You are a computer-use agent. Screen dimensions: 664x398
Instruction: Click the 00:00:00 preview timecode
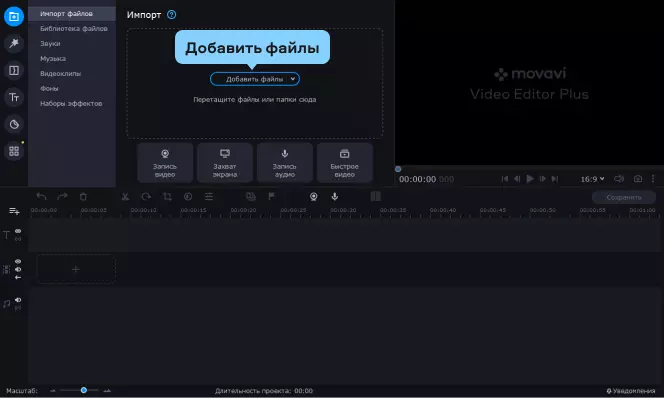[426, 180]
